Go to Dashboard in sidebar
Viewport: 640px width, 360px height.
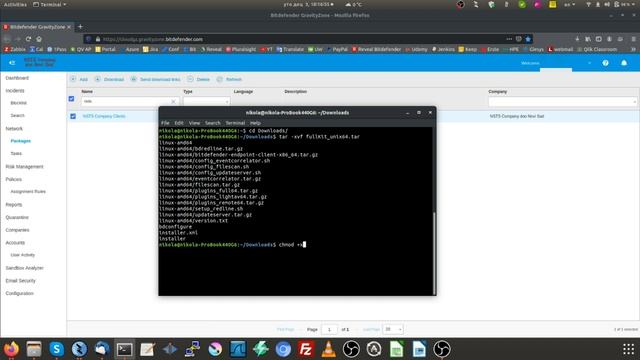(17, 78)
